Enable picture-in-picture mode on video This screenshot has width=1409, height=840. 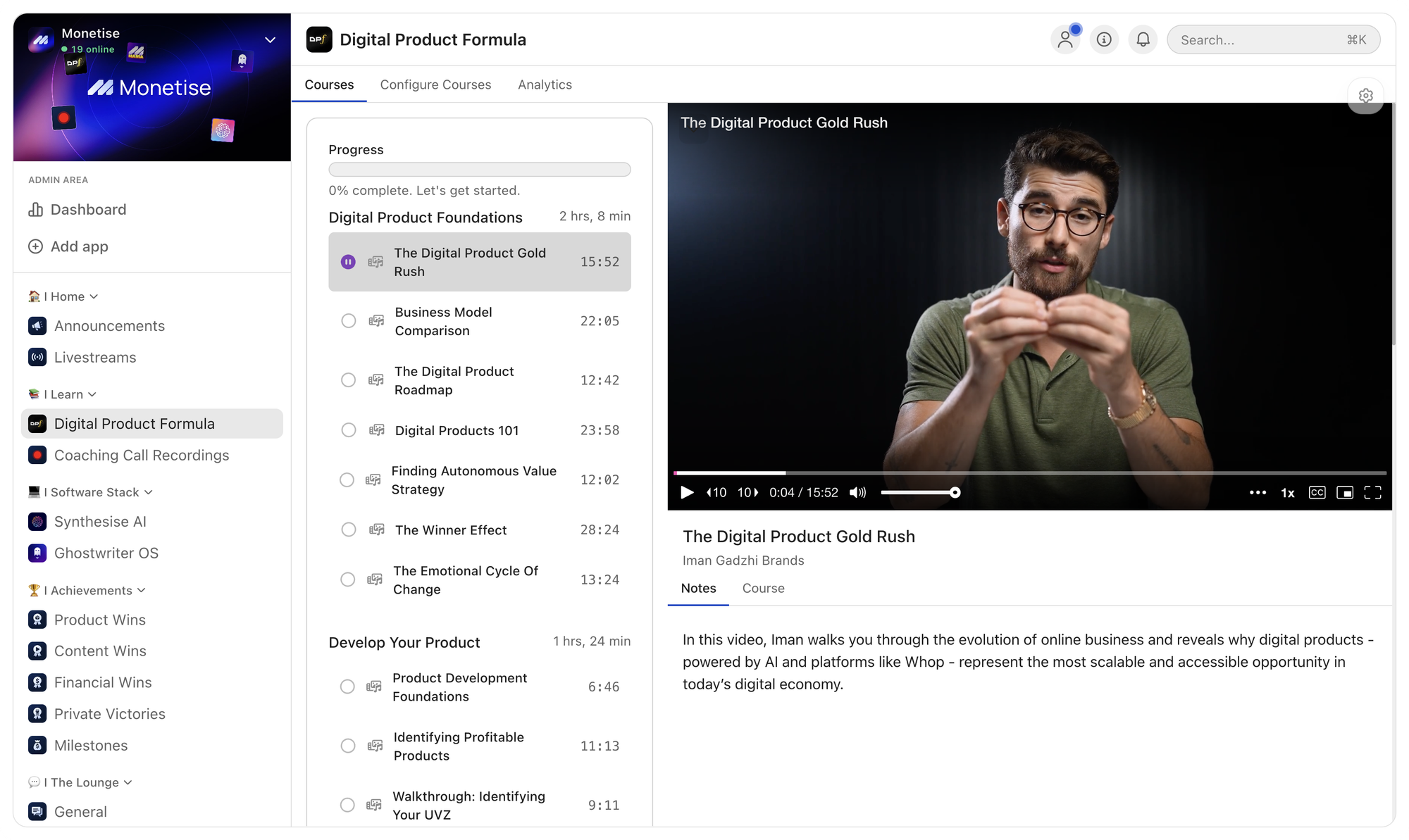point(1344,492)
